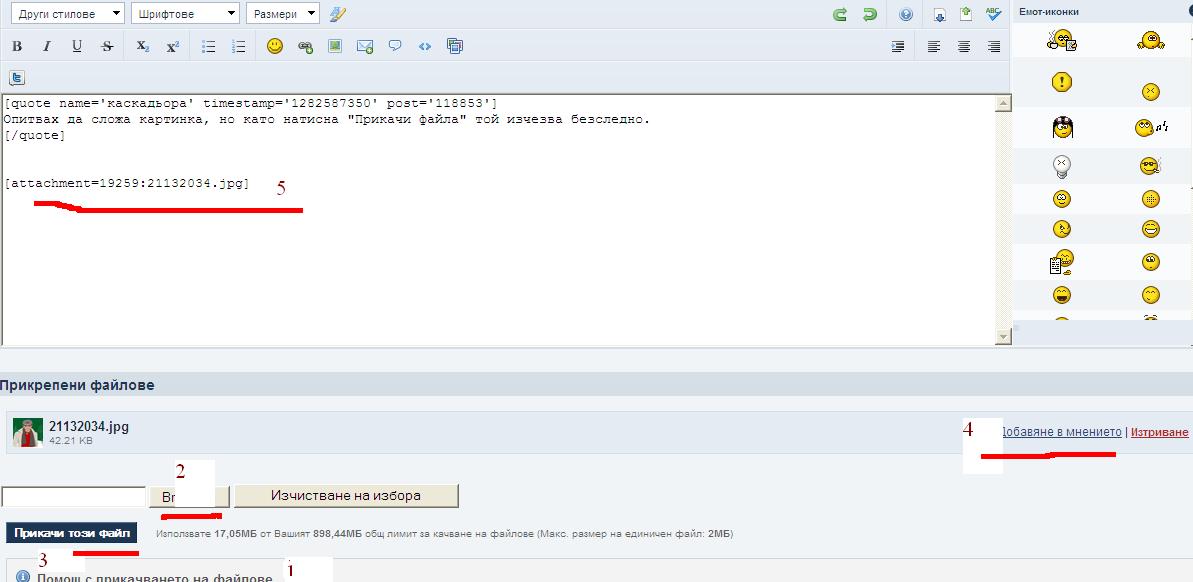This screenshot has width=1193, height=582.
Task: Click the Twitter icon in toolbar
Action: click(17, 78)
